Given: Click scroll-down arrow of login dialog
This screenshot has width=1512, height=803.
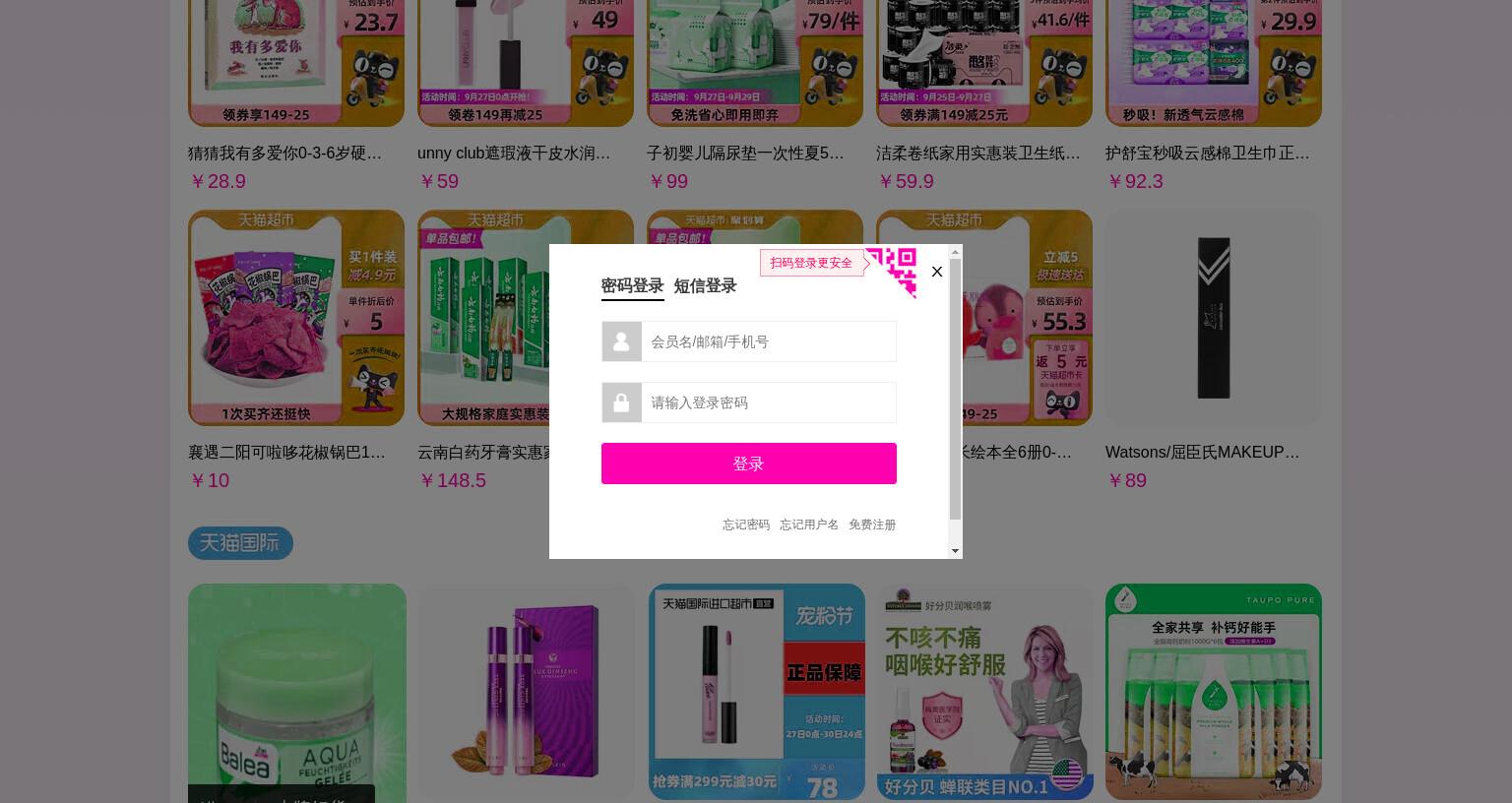Looking at the screenshot, I should [x=955, y=551].
